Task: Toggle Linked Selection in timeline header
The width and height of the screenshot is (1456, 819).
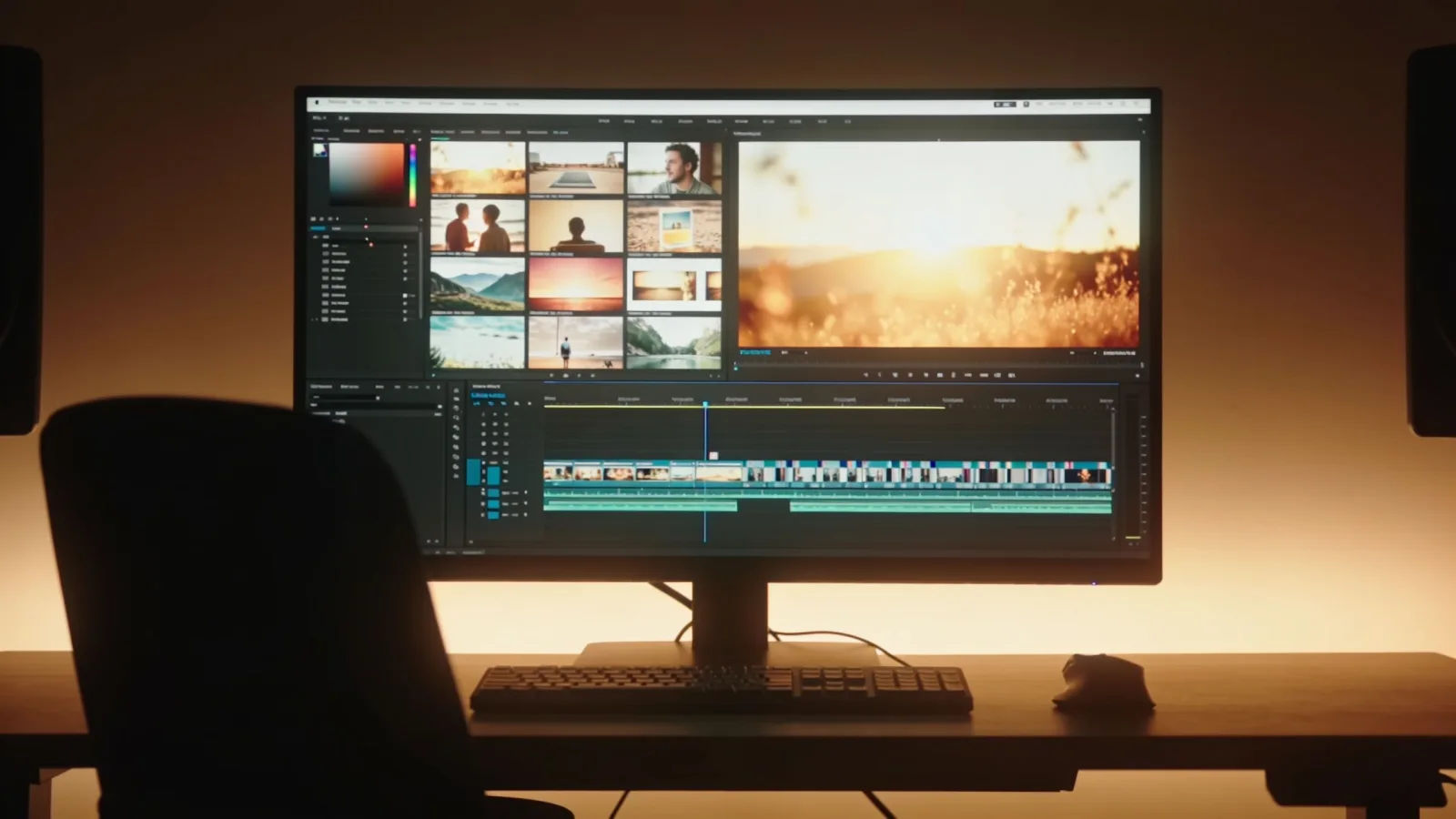Action: click(x=504, y=403)
